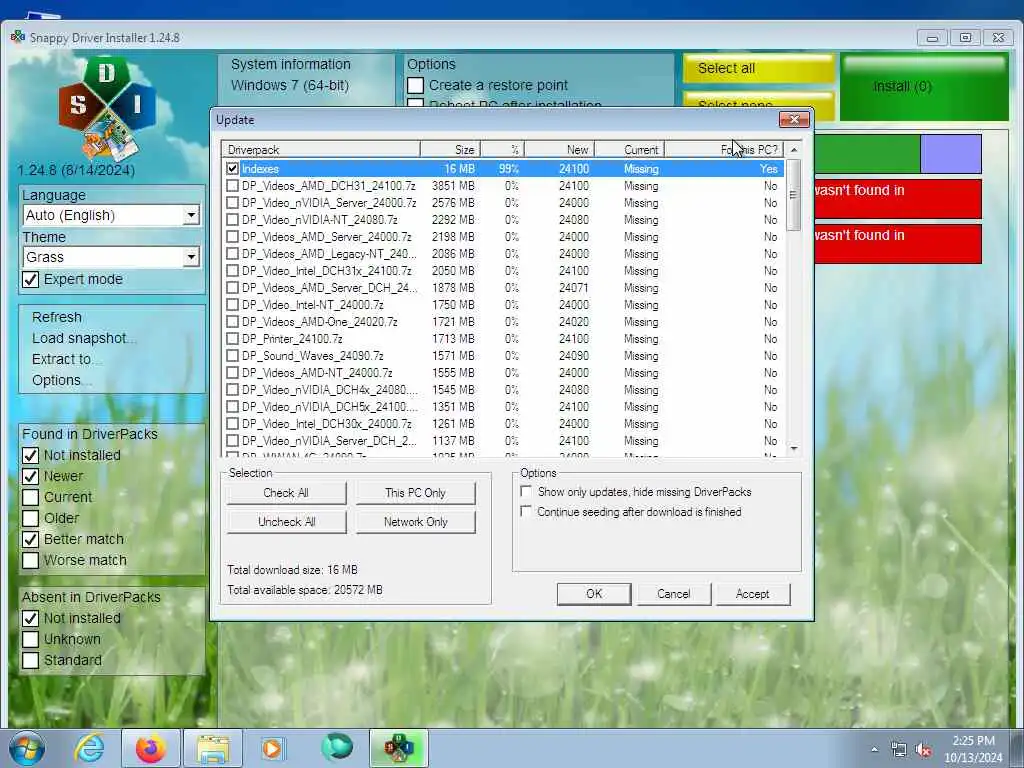The width and height of the screenshot is (1024, 768).
Task: Open the taskbar clock showing 2:25 PM
Action: [x=973, y=750]
